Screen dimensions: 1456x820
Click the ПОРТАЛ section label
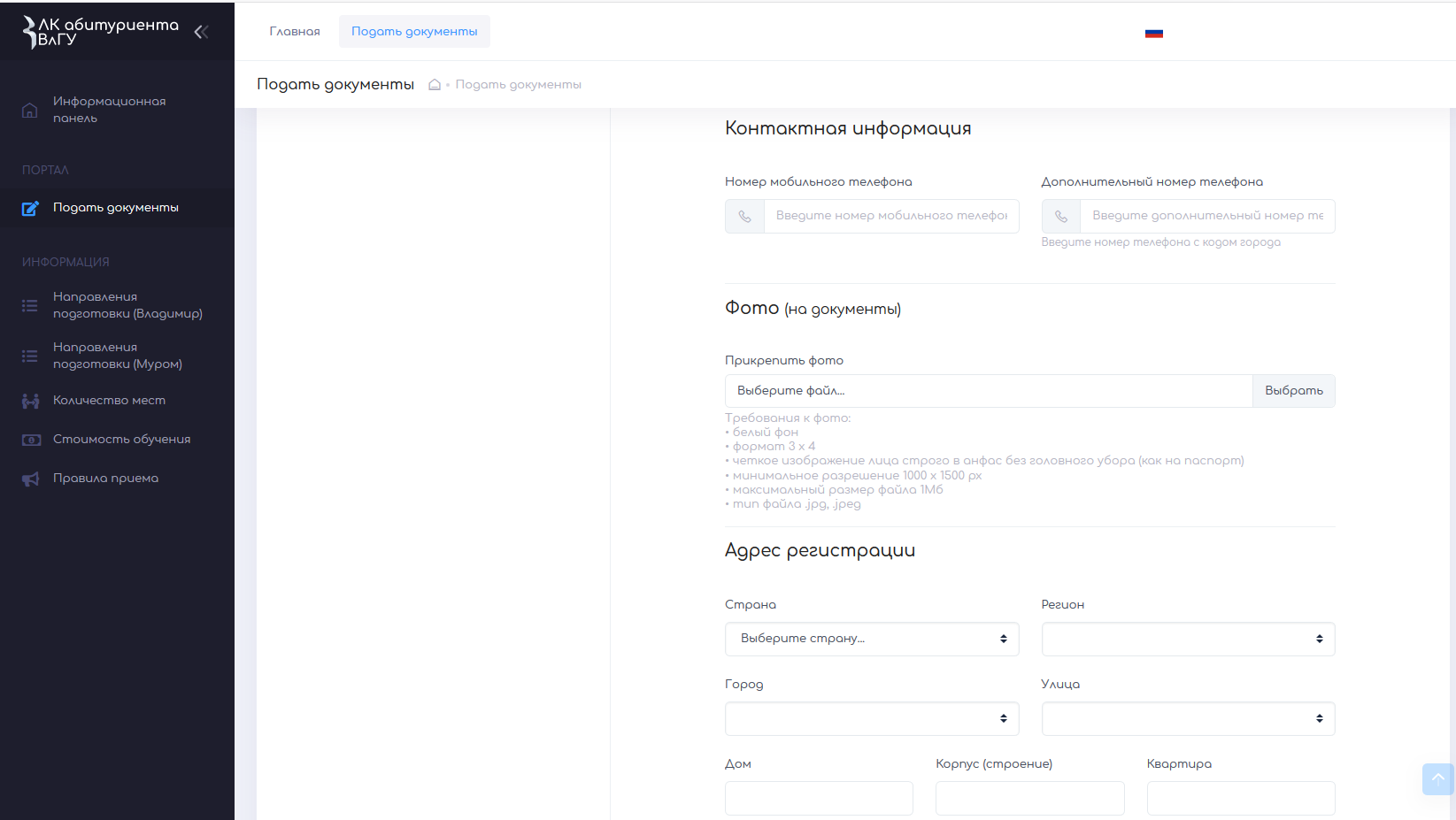(x=45, y=170)
